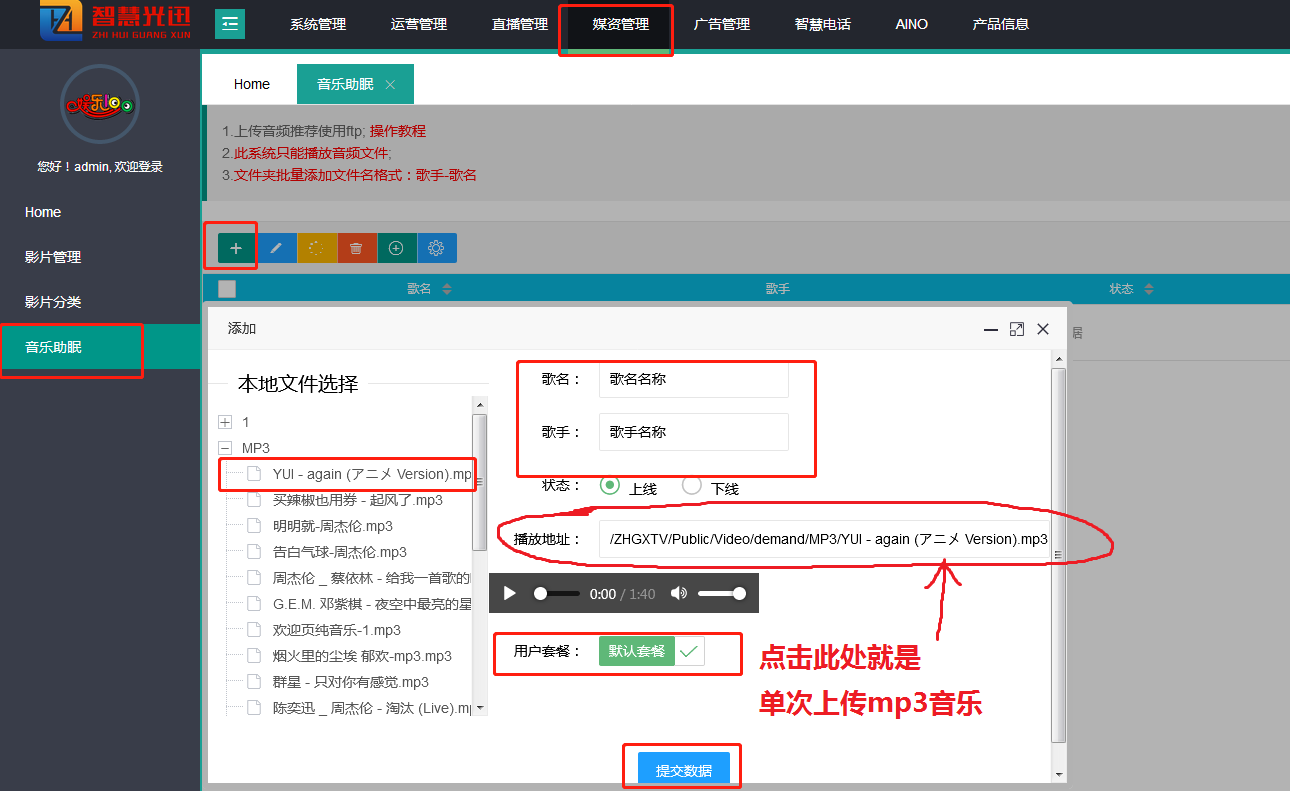Image resolution: width=1290 pixels, height=791 pixels.
Task: Click the 歌名 song name input field
Action: [x=693, y=379]
